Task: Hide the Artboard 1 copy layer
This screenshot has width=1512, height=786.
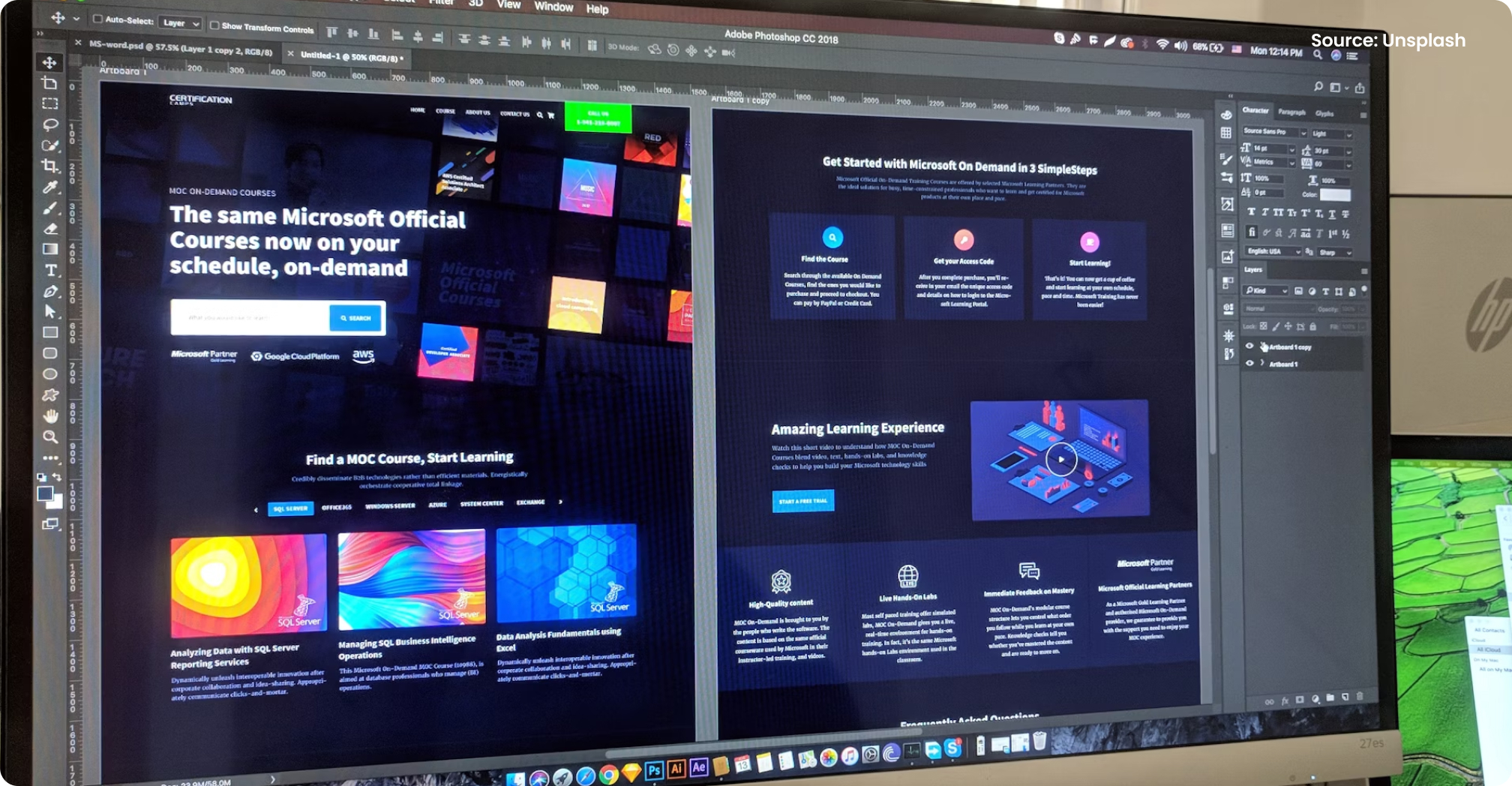Action: pyautogui.click(x=1249, y=346)
